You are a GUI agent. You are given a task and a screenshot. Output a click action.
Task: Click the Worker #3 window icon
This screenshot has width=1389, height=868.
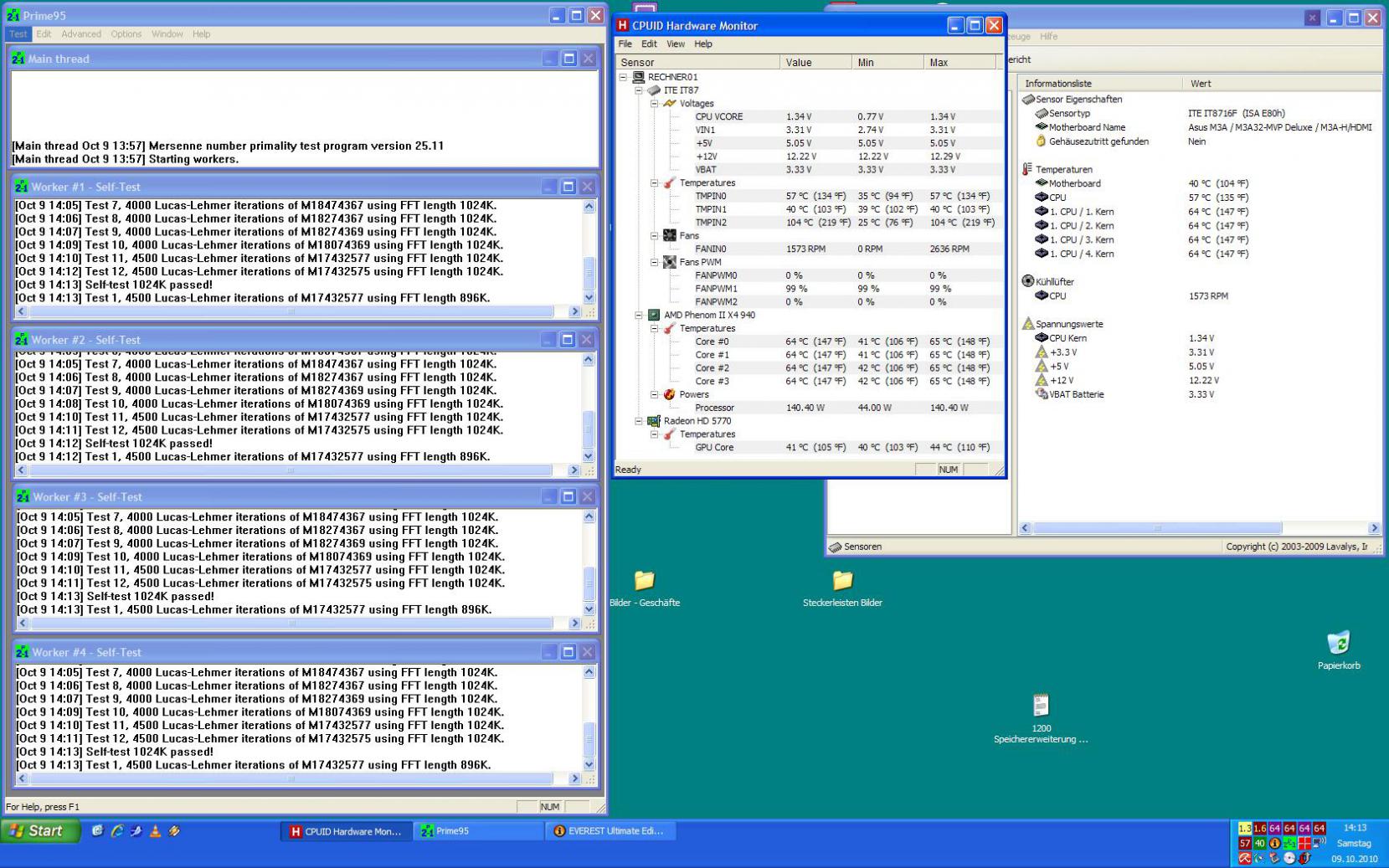click(x=23, y=496)
